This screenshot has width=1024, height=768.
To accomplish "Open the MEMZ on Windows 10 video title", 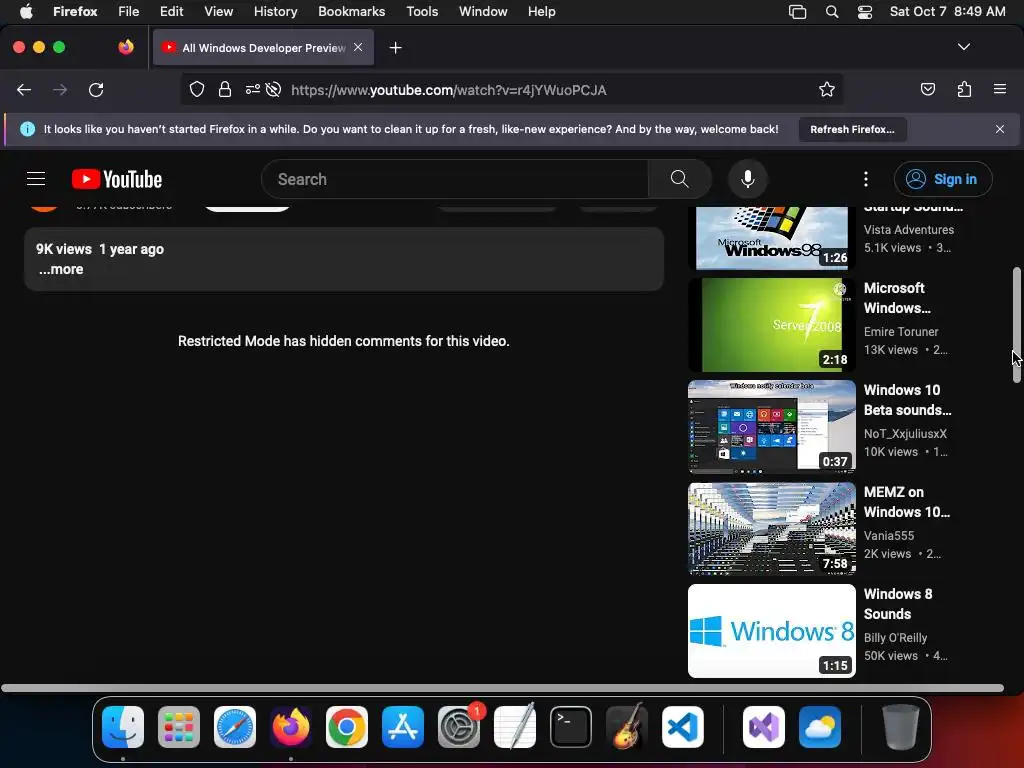I will [x=906, y=502].
